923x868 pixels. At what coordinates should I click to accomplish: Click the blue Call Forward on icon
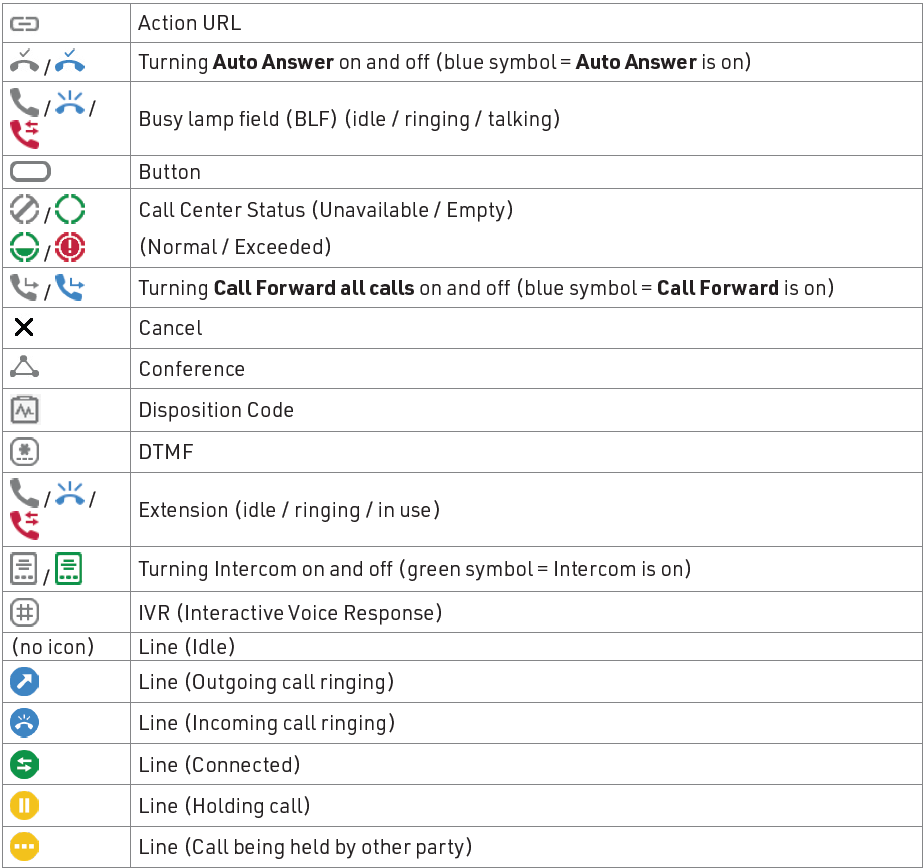[x=70, y=288]
